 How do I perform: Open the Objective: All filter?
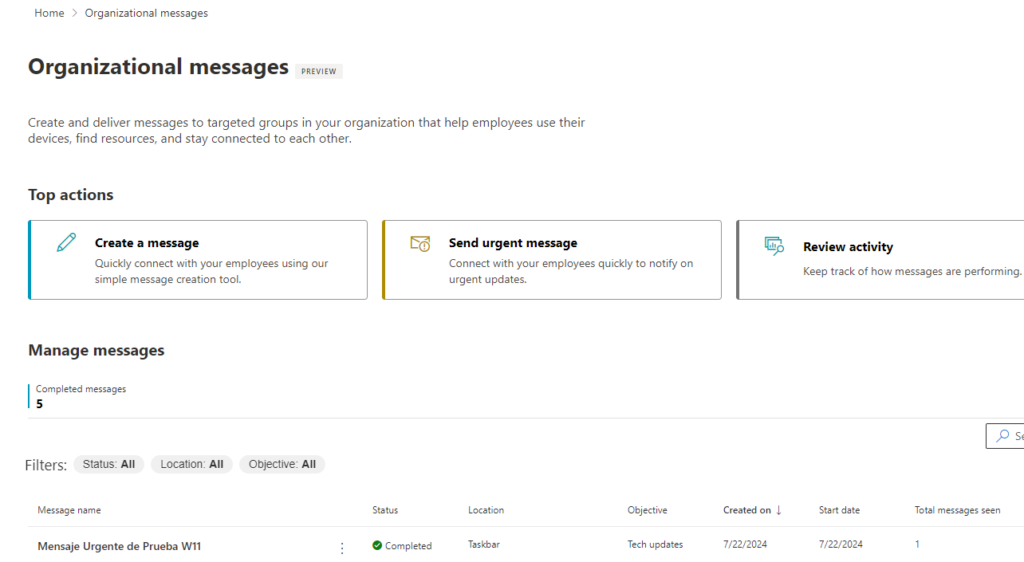coord(282,464)
